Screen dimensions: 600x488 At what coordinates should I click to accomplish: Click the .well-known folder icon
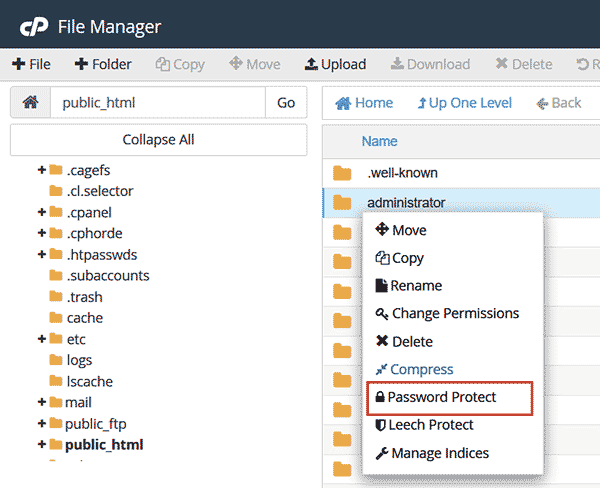point(342,173)
